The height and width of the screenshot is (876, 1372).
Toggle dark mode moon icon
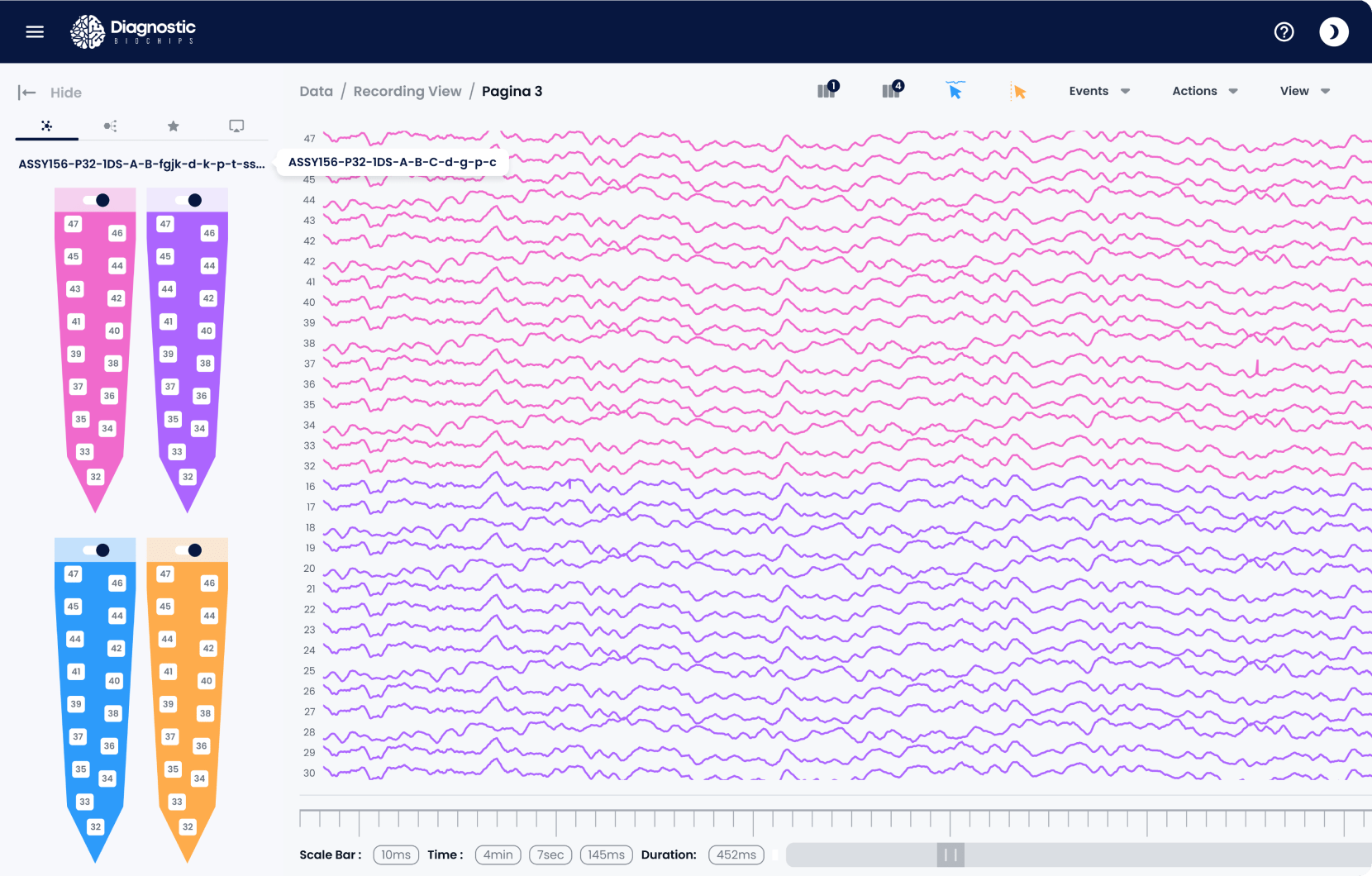pyautogui.click(x=1333, y=31)
